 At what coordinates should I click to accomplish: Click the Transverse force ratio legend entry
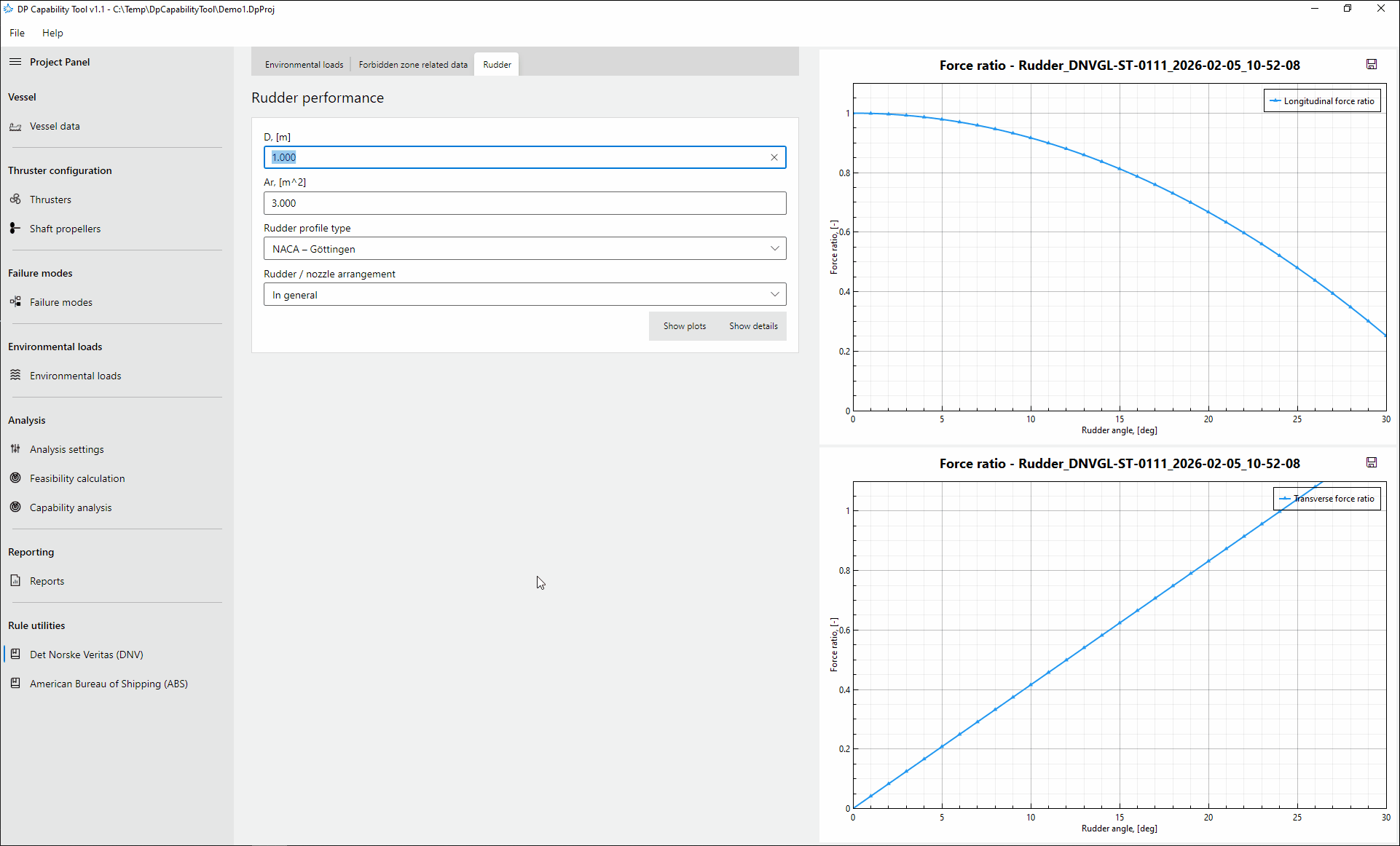point(1327,499)
